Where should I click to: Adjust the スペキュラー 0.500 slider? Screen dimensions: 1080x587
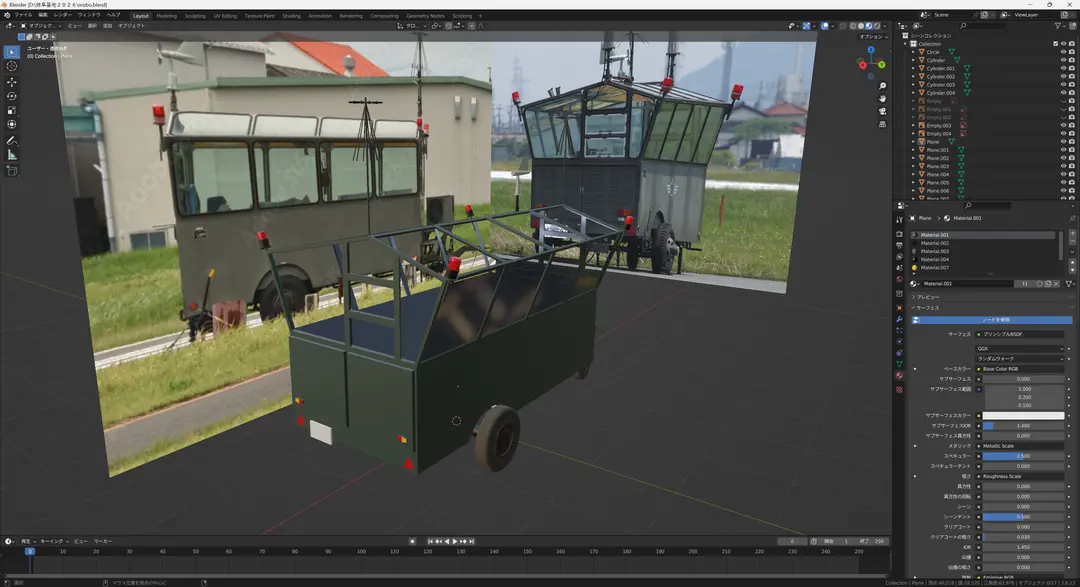tap(1024, 456)
